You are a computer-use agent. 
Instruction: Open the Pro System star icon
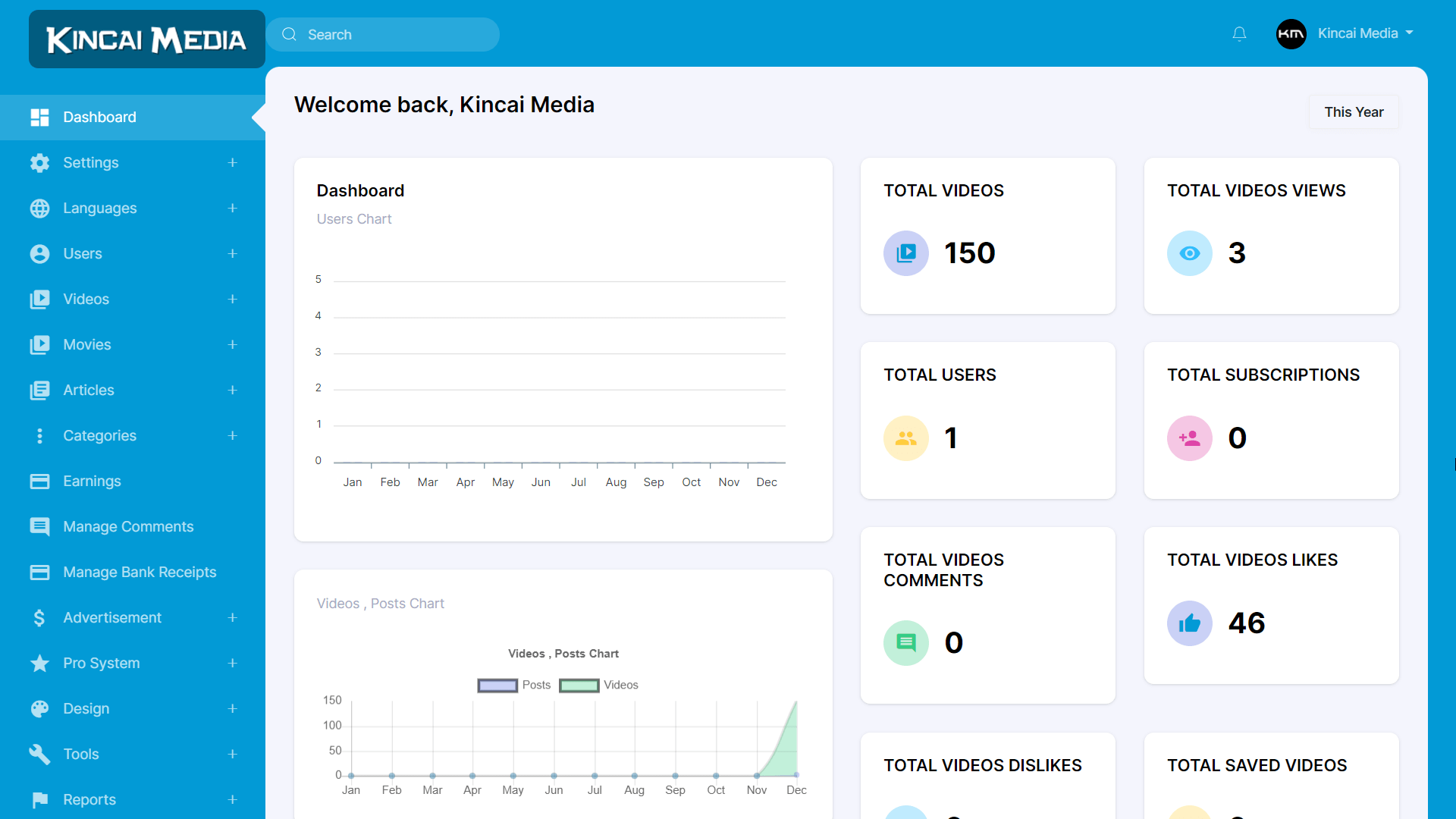pos(39,663)
